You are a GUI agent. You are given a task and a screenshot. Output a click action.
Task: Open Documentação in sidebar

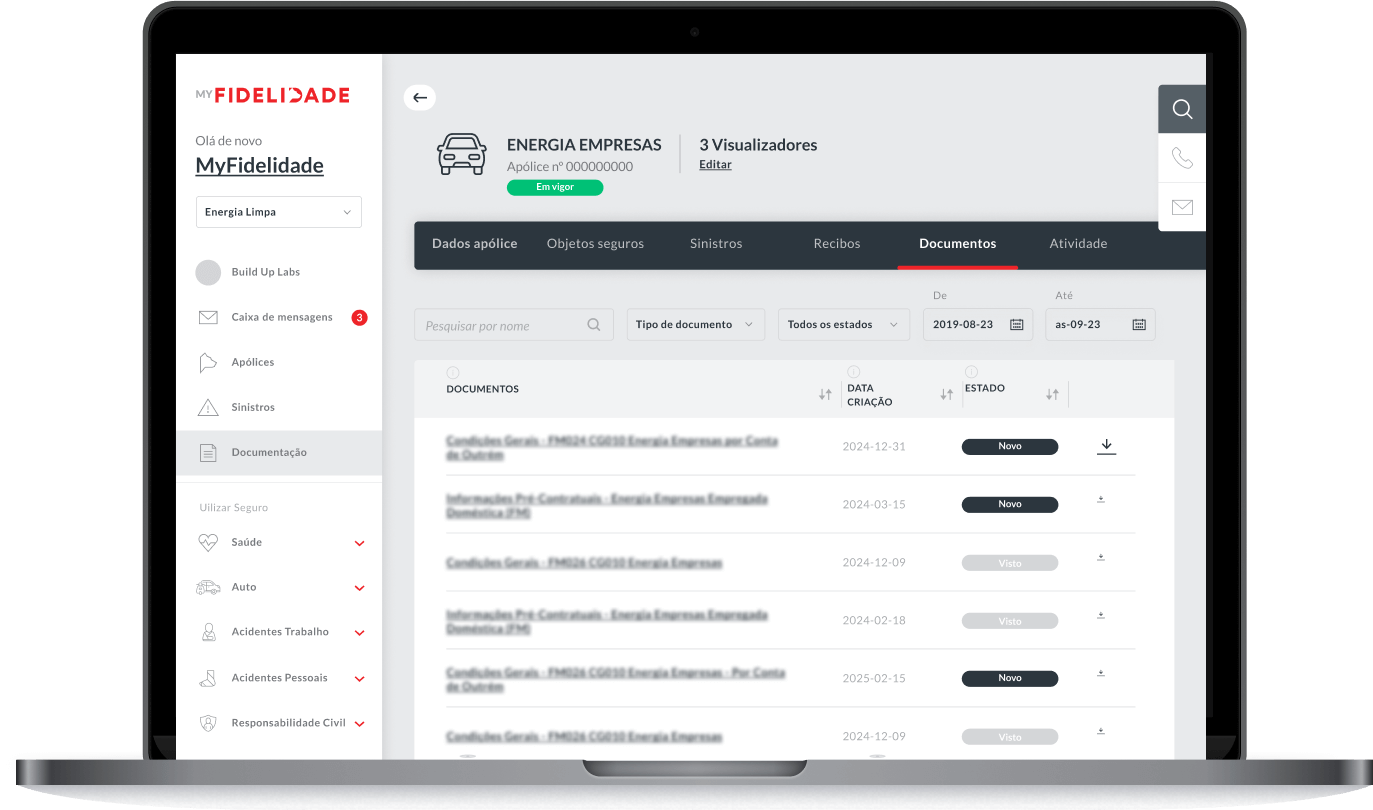279,452
